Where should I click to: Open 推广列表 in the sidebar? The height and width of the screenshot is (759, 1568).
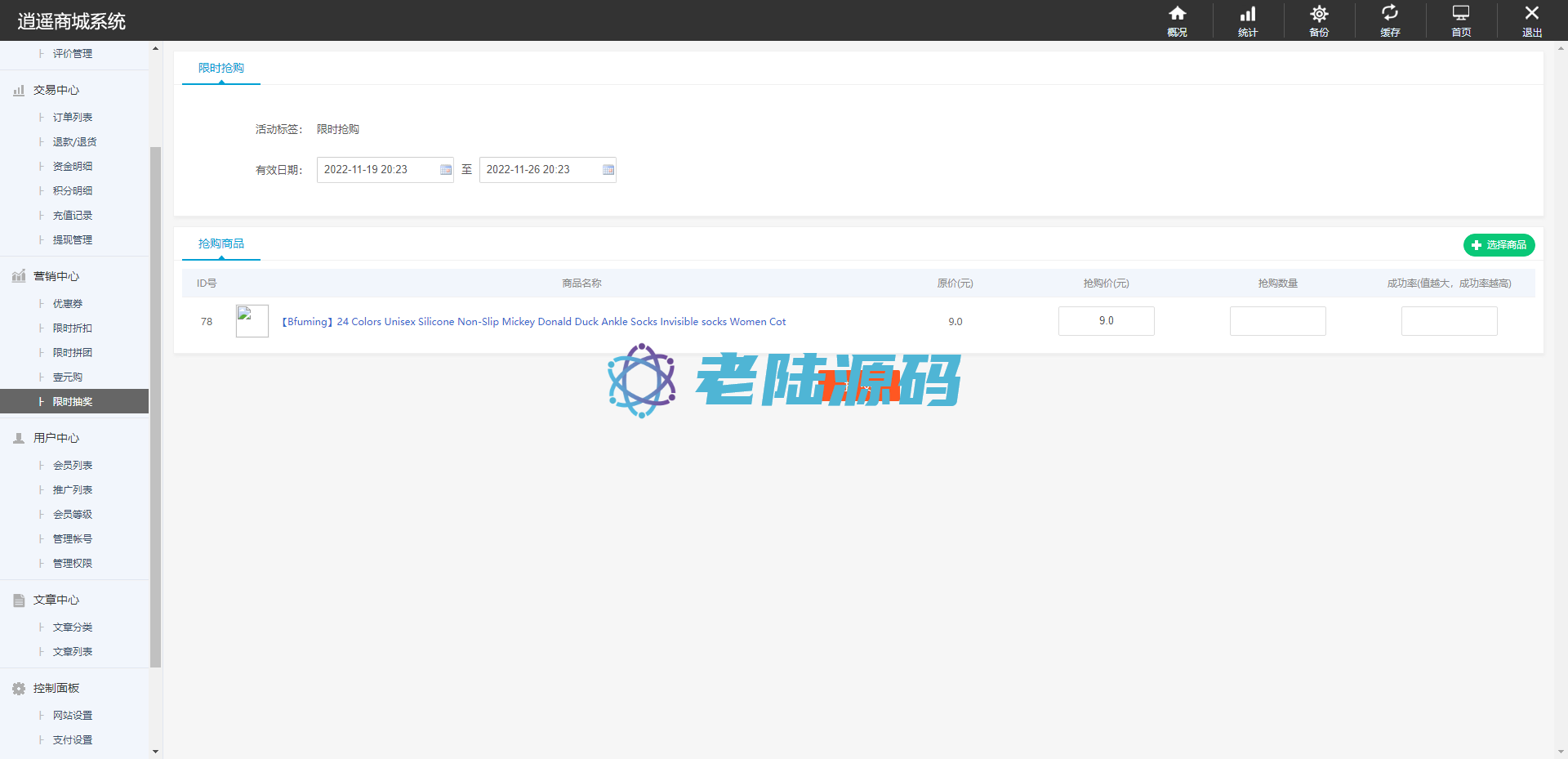(x=73, y=490)
